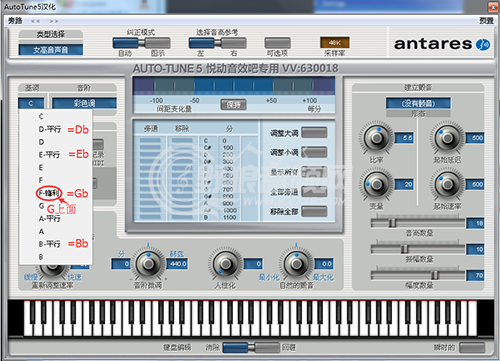Click the 440.0 赫兹 value field

177,264
